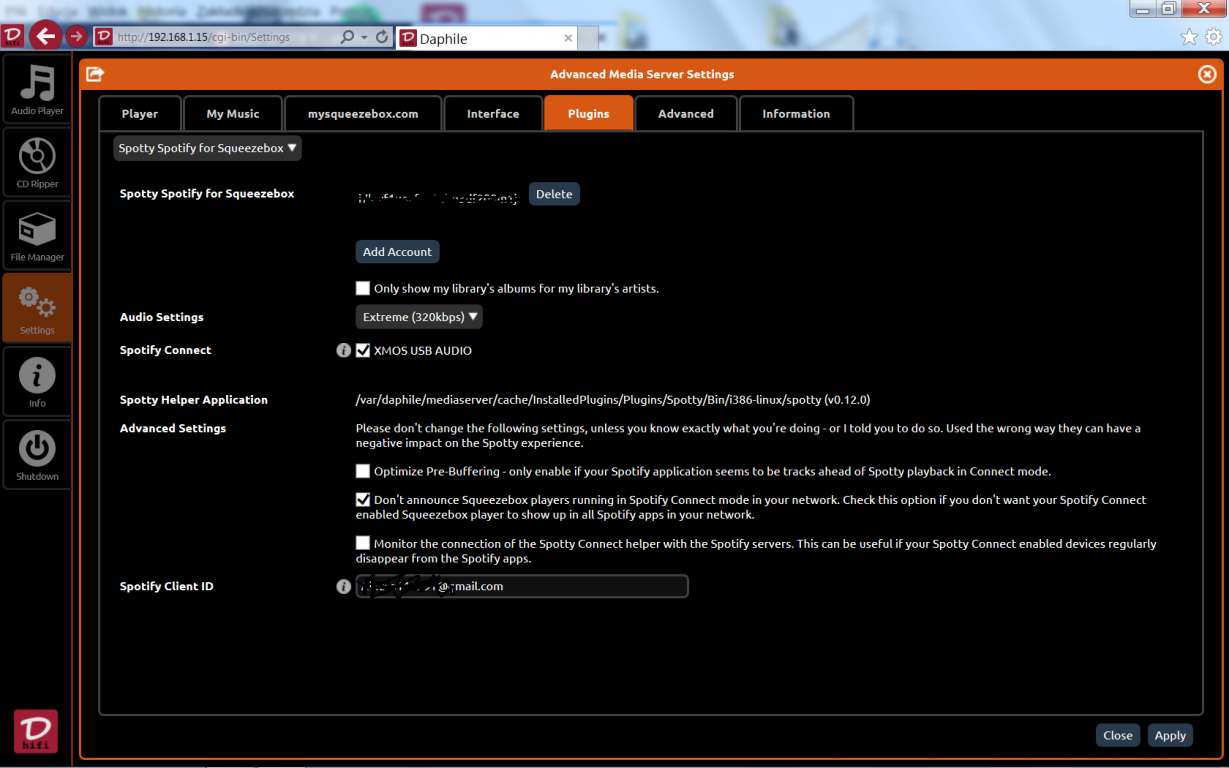This screenshot has width=1229, height=768.
Task: Show info tooltip for Spotify Connect
Action: (344, 351)
